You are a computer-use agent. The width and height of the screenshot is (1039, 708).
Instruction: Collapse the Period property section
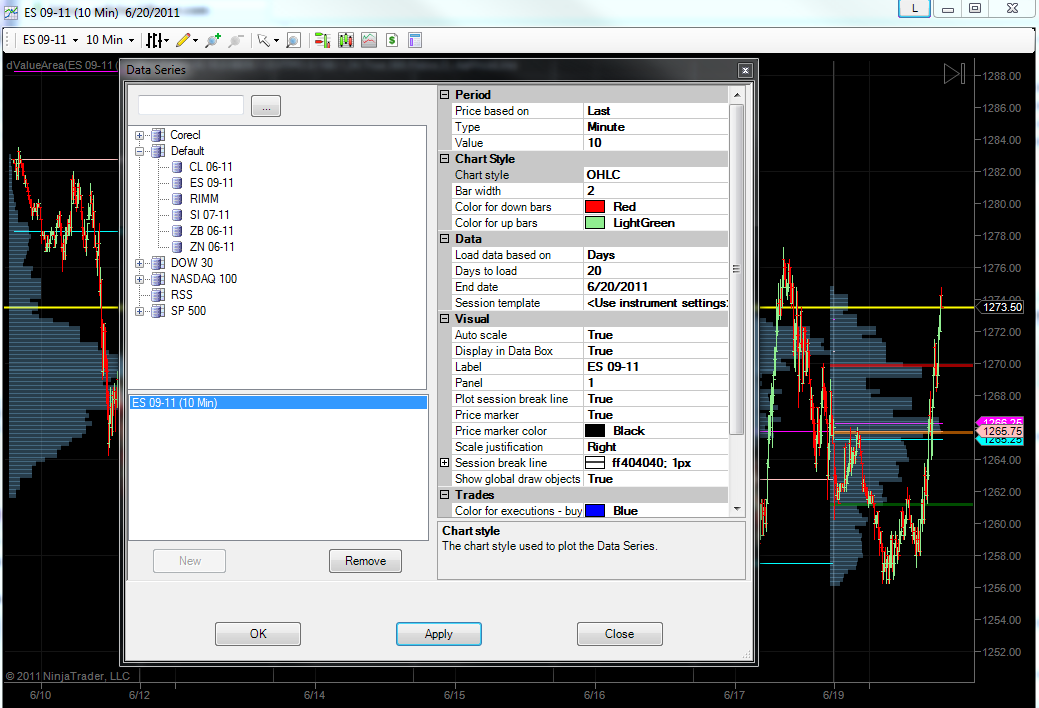[x=445, y=95]
